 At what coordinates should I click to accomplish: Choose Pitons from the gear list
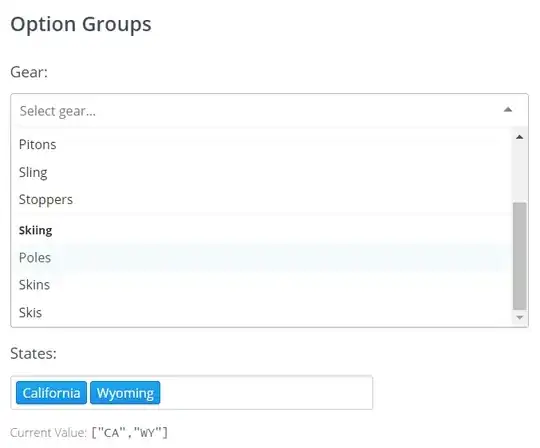[x=262, y=145]
